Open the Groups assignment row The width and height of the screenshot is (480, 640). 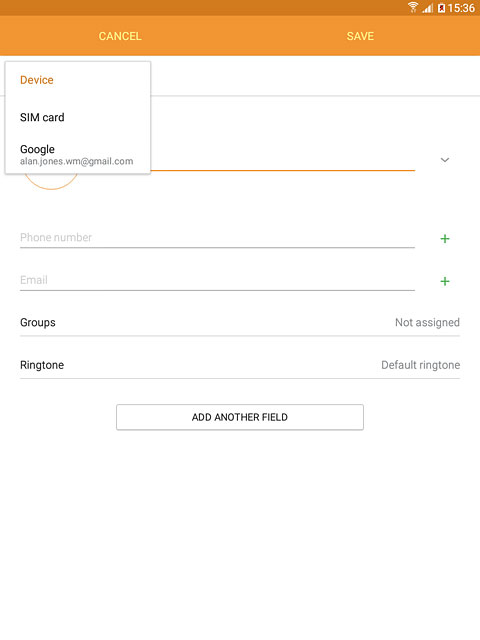(240, 322)
